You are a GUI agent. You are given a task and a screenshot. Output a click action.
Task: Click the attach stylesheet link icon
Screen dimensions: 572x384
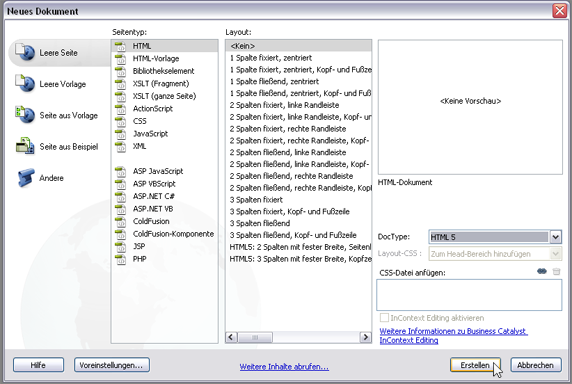click(x=542, y=271)
